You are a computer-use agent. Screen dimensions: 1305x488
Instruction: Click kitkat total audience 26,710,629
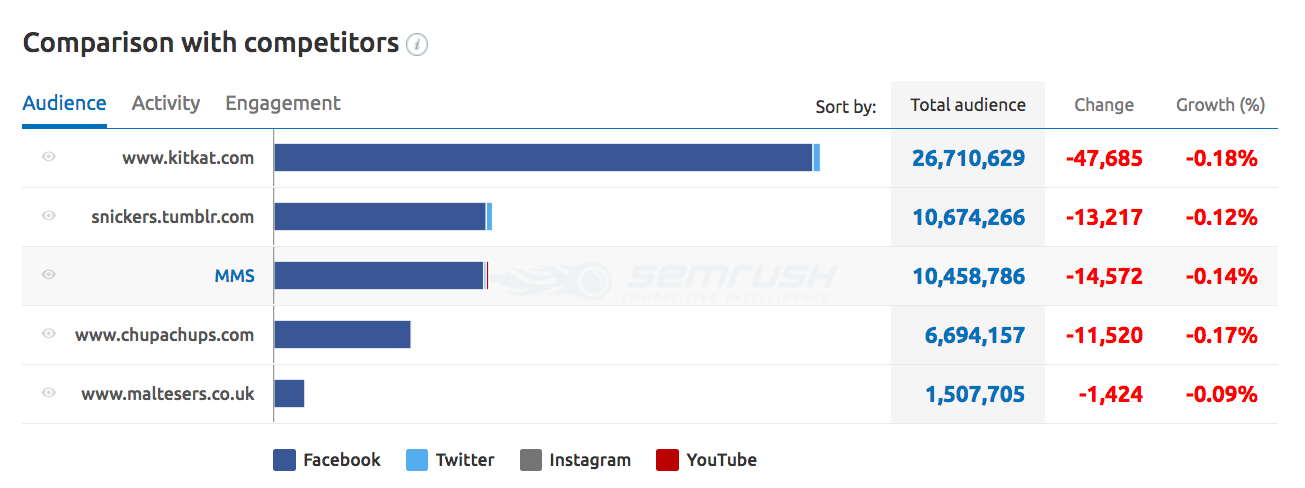968,158
